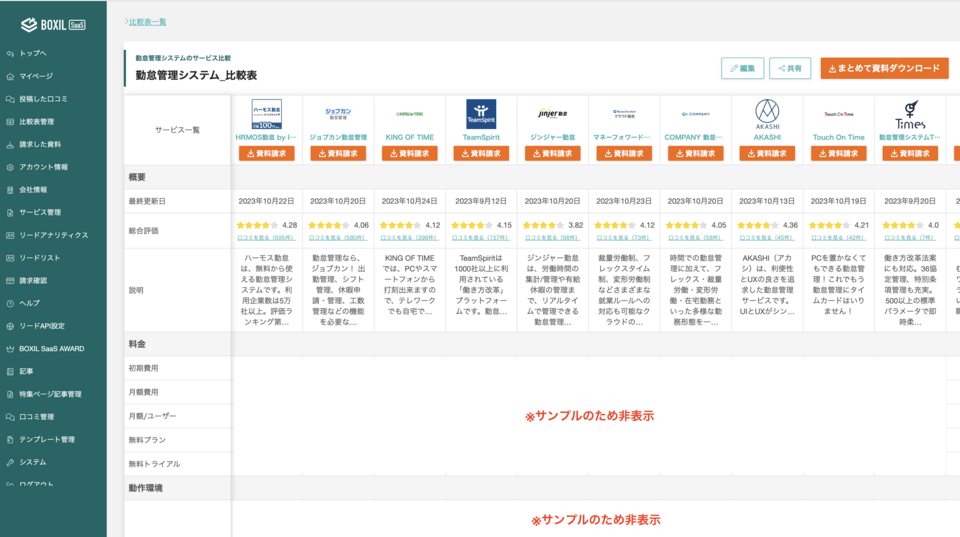Image resolution: width=960 pixels, height=537 pixels.
Task: View HRMOS reviews link (595件)
Action: (x=266, y=238)
